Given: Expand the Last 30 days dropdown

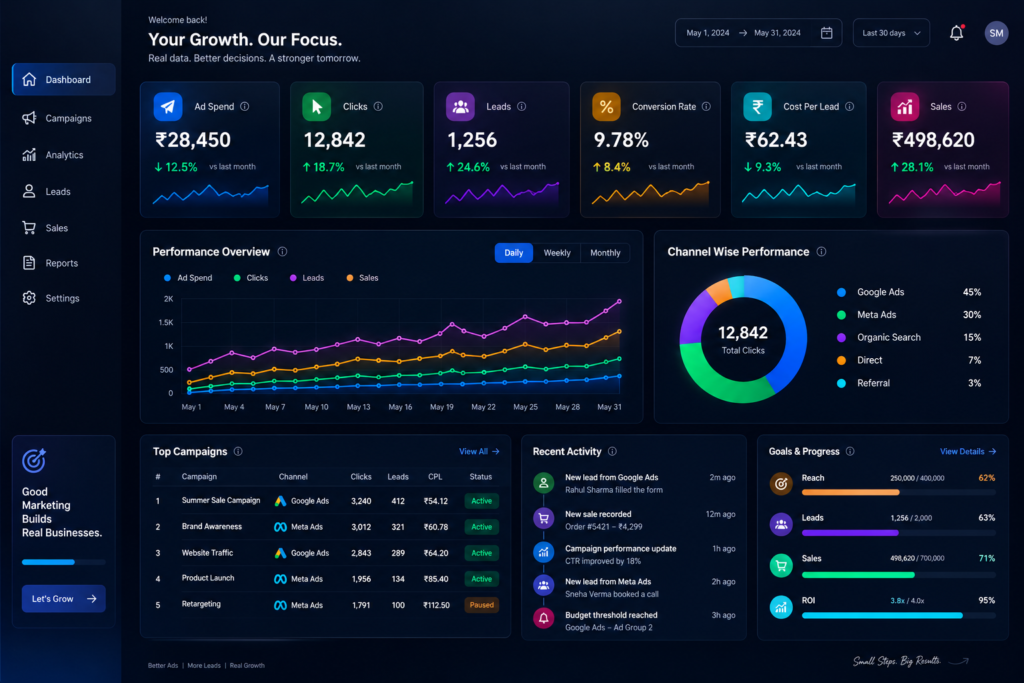Looking at the screenshot, I should click(x=891, y=33).
